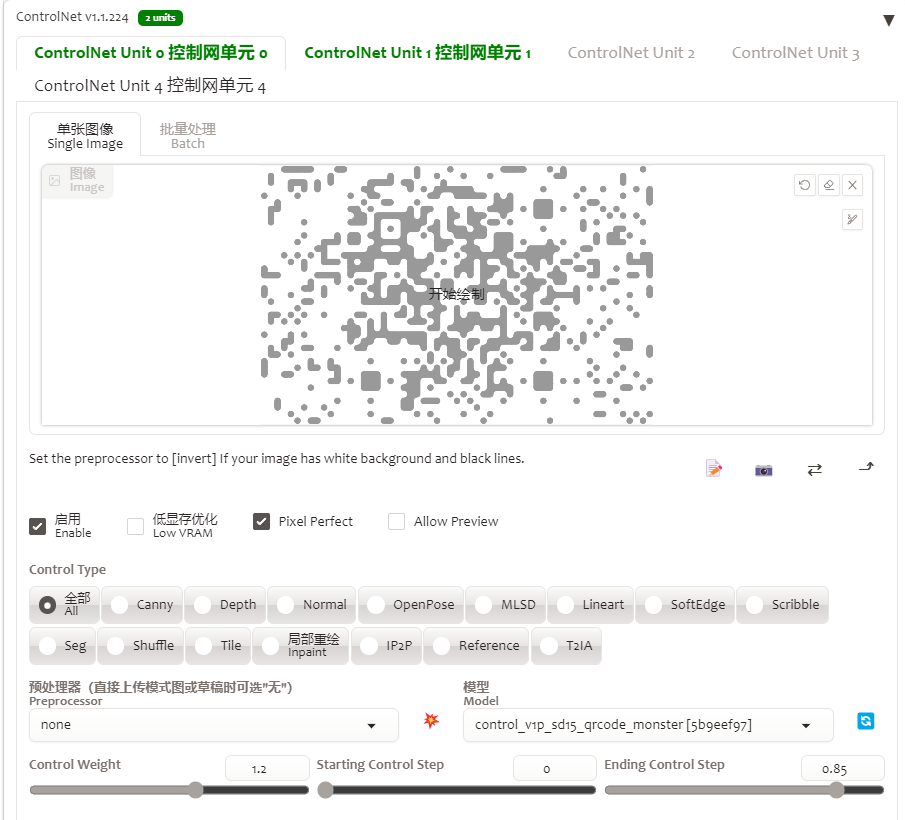Screen dimensions: 905x820
Task: Enable webcam with the camera icon
Action: pos(764,470)
